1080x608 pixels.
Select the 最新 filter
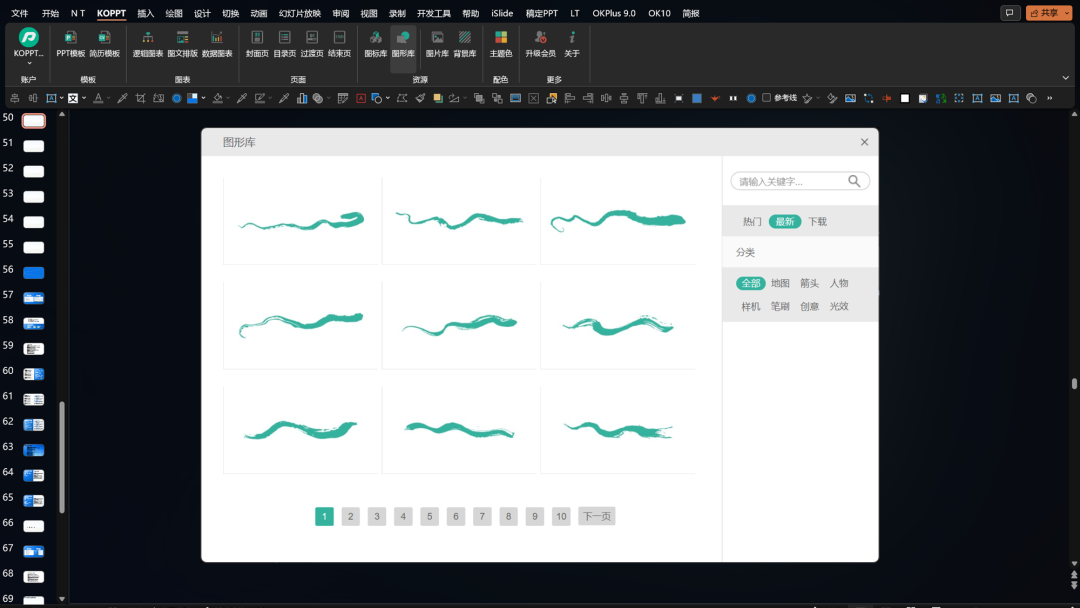(785, 221)
